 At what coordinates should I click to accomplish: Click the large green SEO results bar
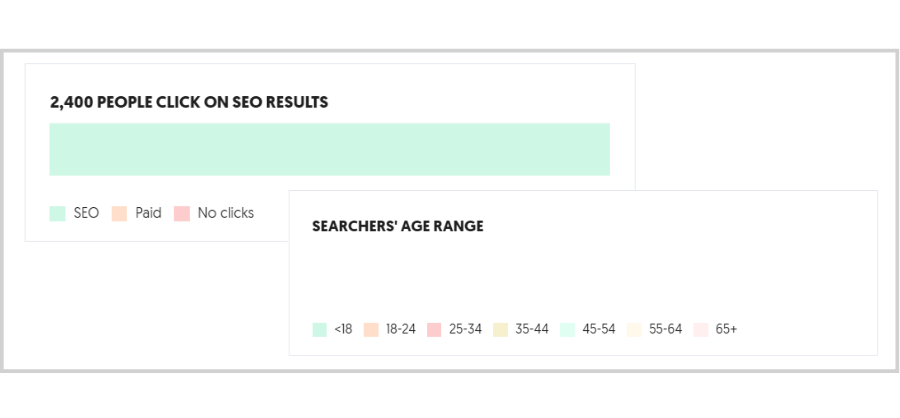(x=329, y=149)
